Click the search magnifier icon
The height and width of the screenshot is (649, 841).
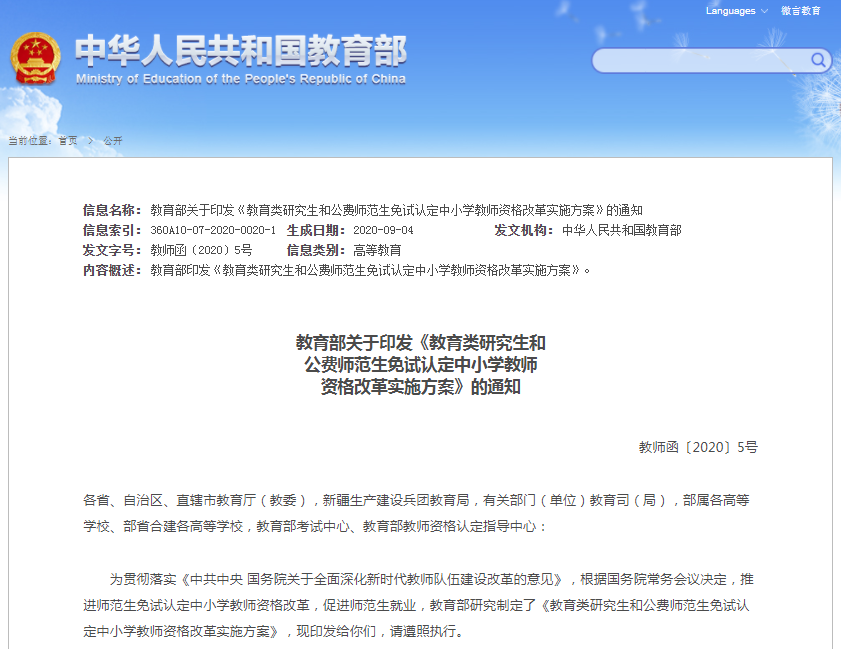(817, 60)
